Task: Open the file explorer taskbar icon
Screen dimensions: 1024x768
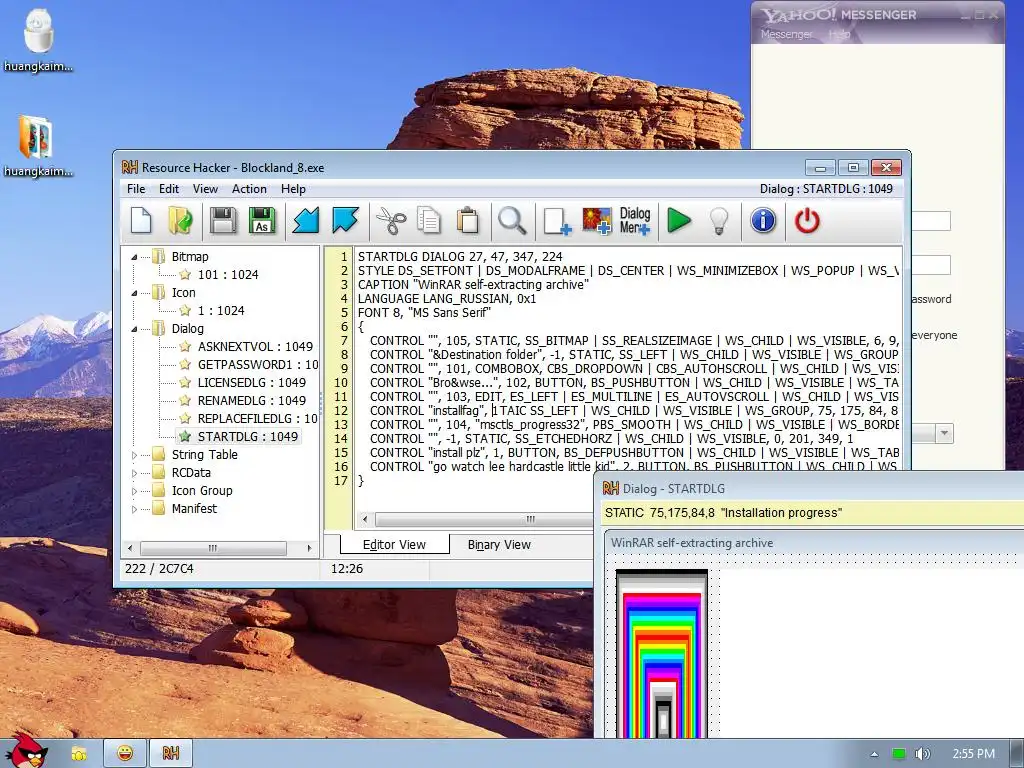Action: click(79, 754)
